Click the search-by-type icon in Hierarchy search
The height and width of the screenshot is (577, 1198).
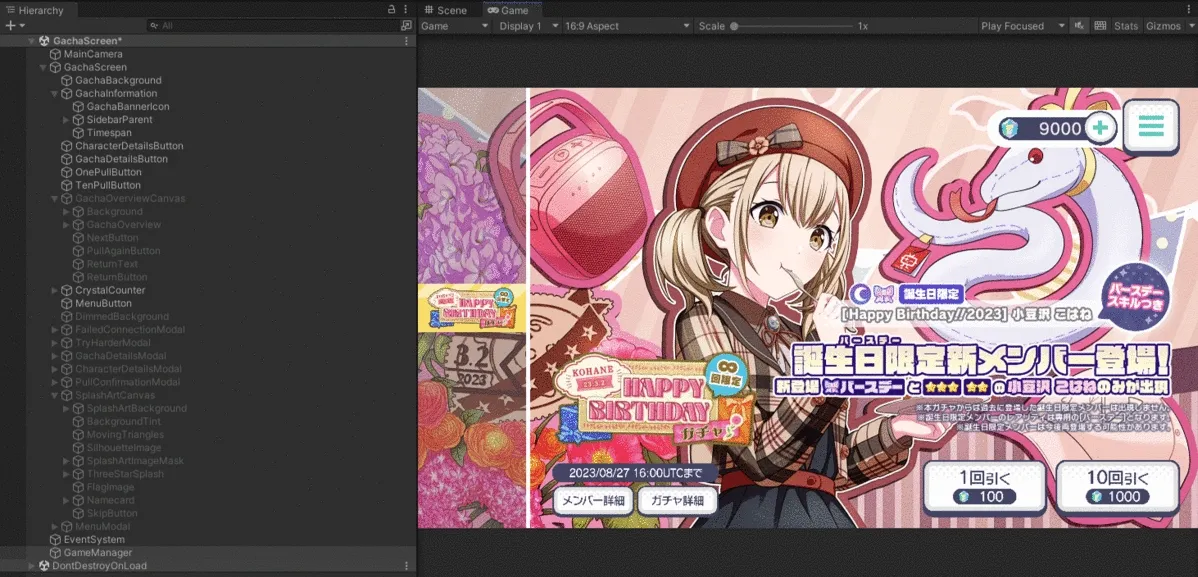click(x=405, y=25)
